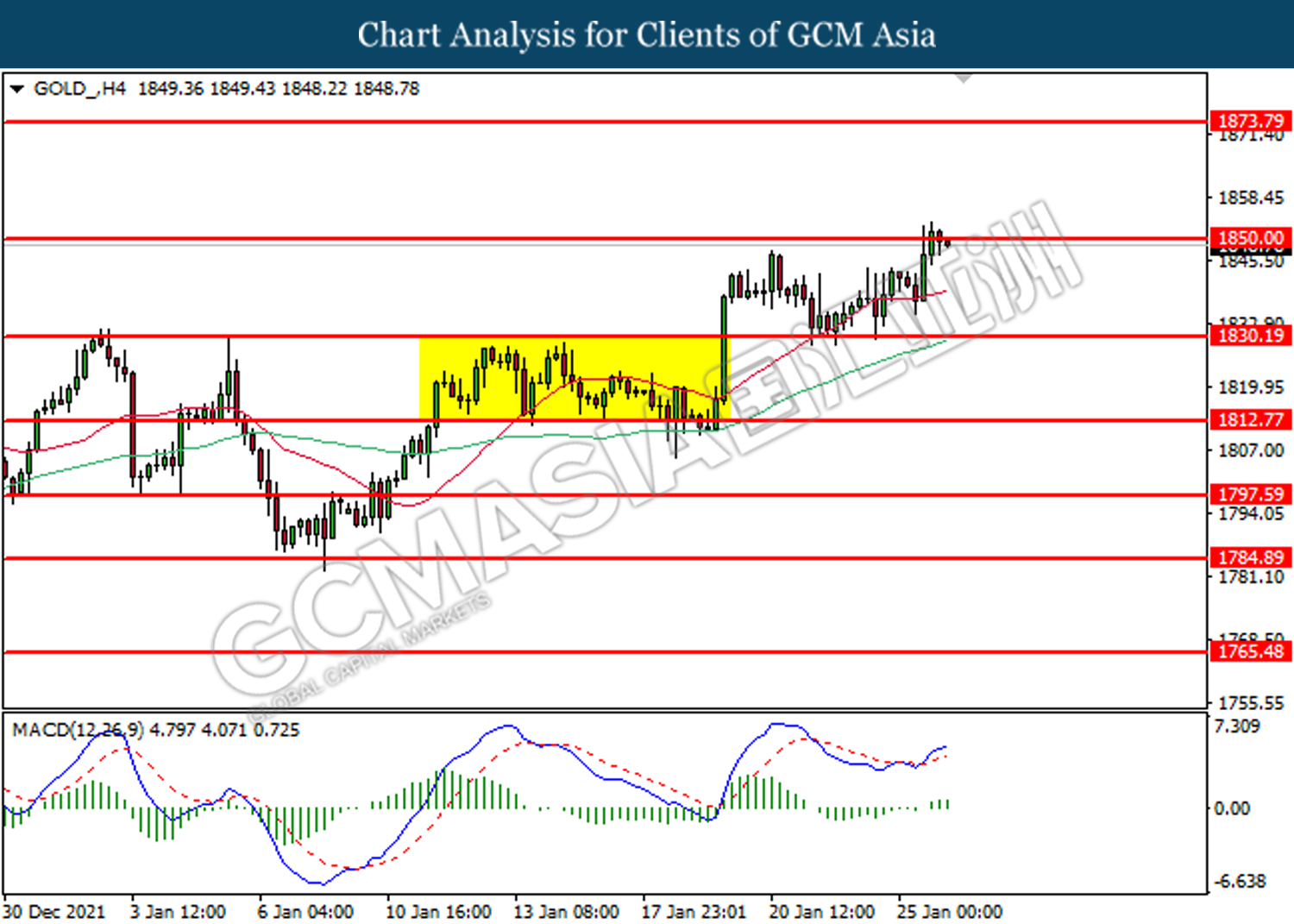
Task: Select the 1765.48 price level label
Action: pos(1250,651)
